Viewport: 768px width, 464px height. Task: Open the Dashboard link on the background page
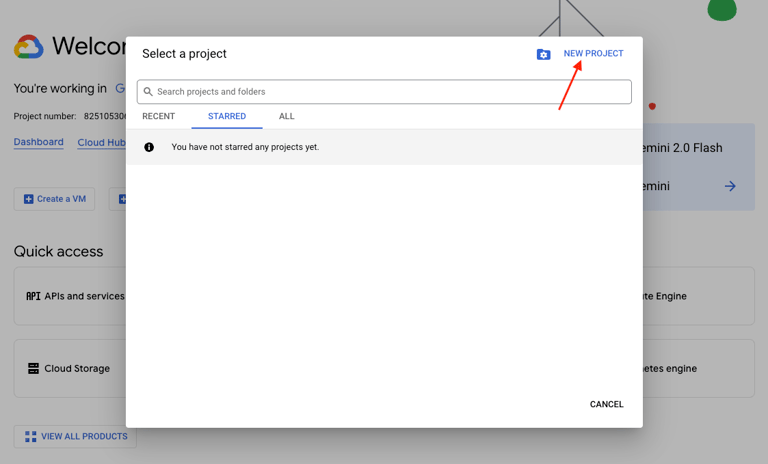point(39,142)
